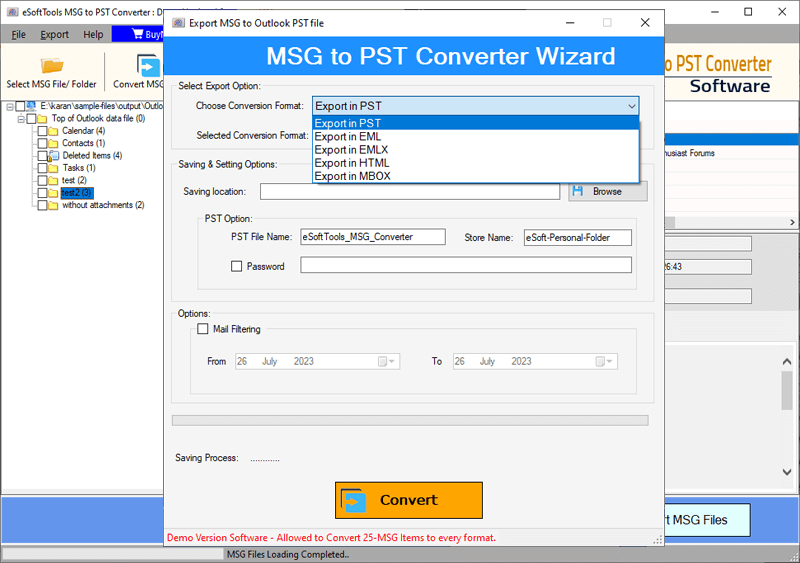Click the Top of Outlook data file folder icon
Image resolution: width=800 pixels, height=563 pixels.
pos(42,118)
